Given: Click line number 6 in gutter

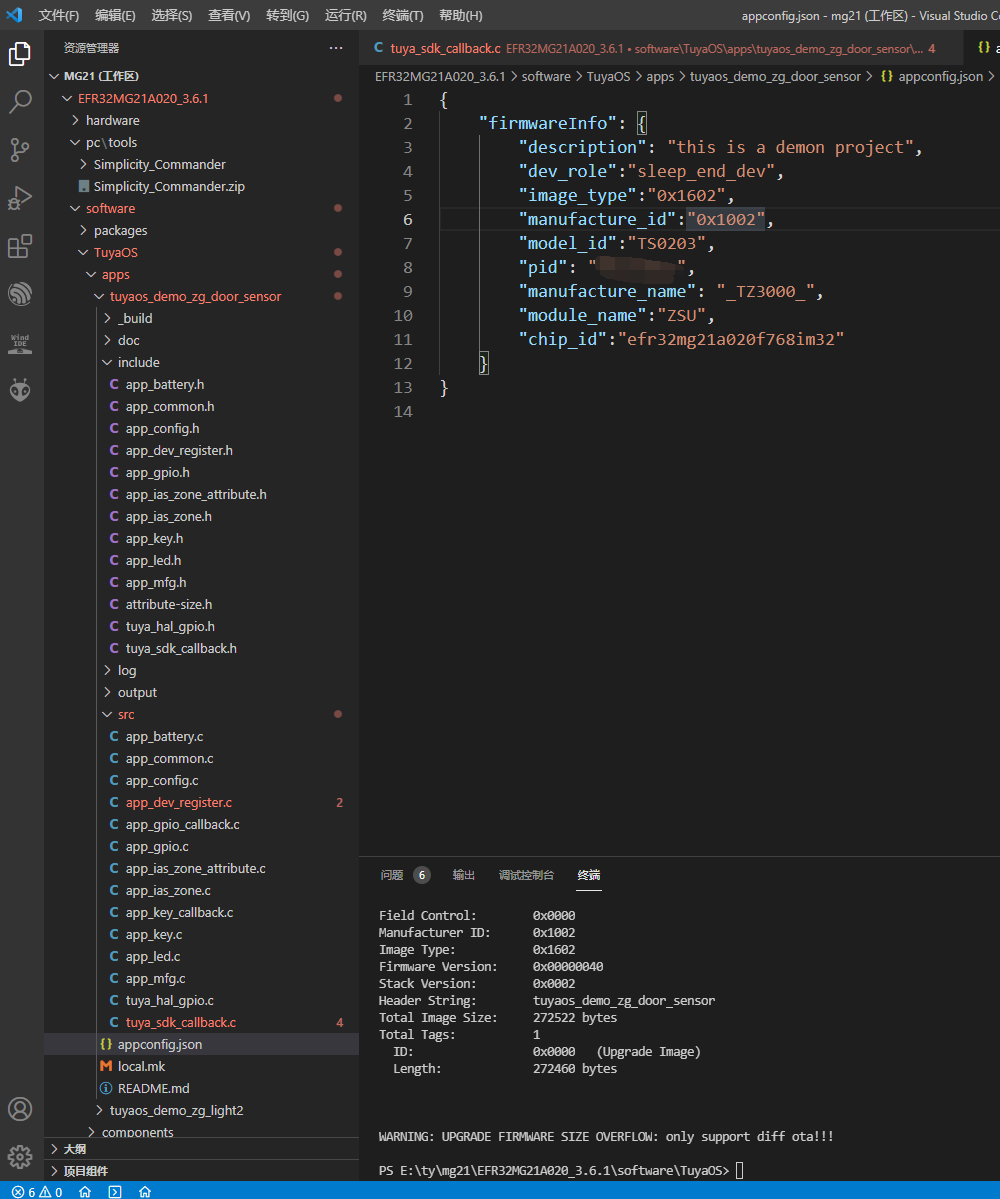Looking at the screenshot, I should tap(407, 219).
